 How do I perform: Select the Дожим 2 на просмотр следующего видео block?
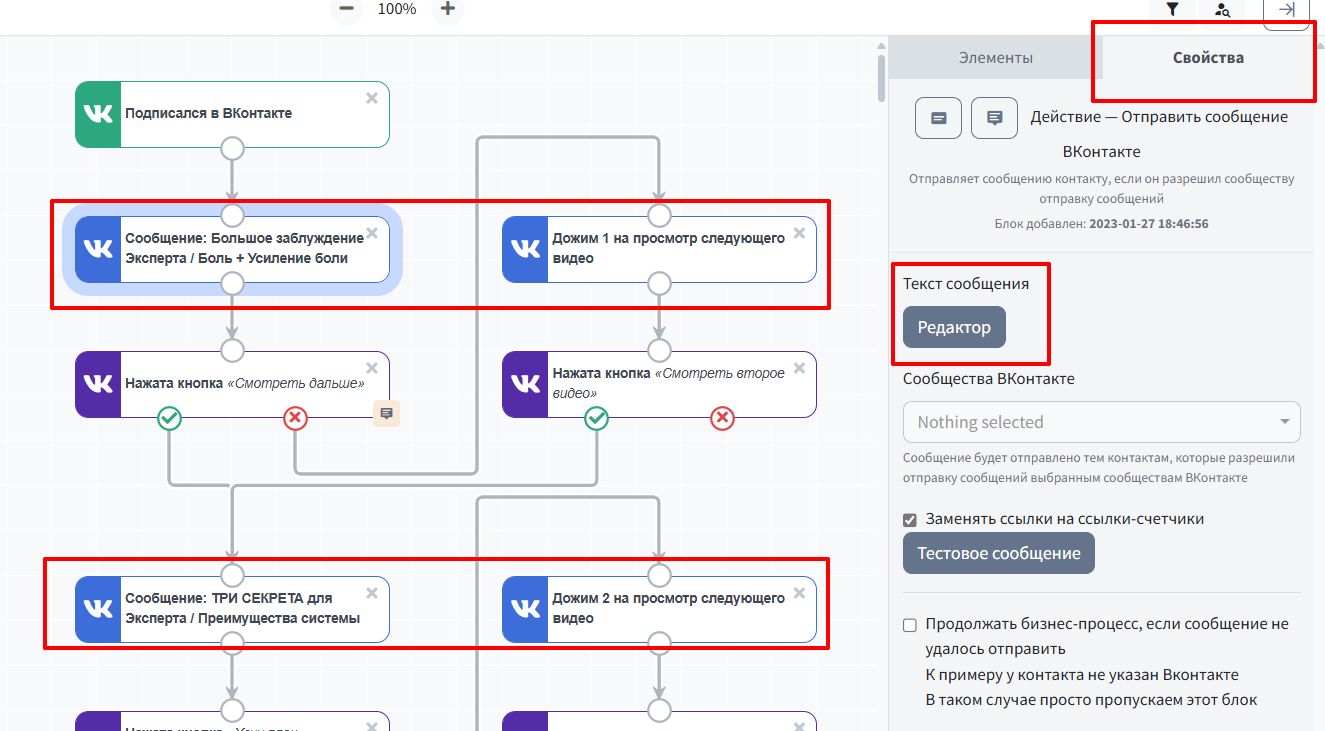pyautogui.click(x=659, y=609)
